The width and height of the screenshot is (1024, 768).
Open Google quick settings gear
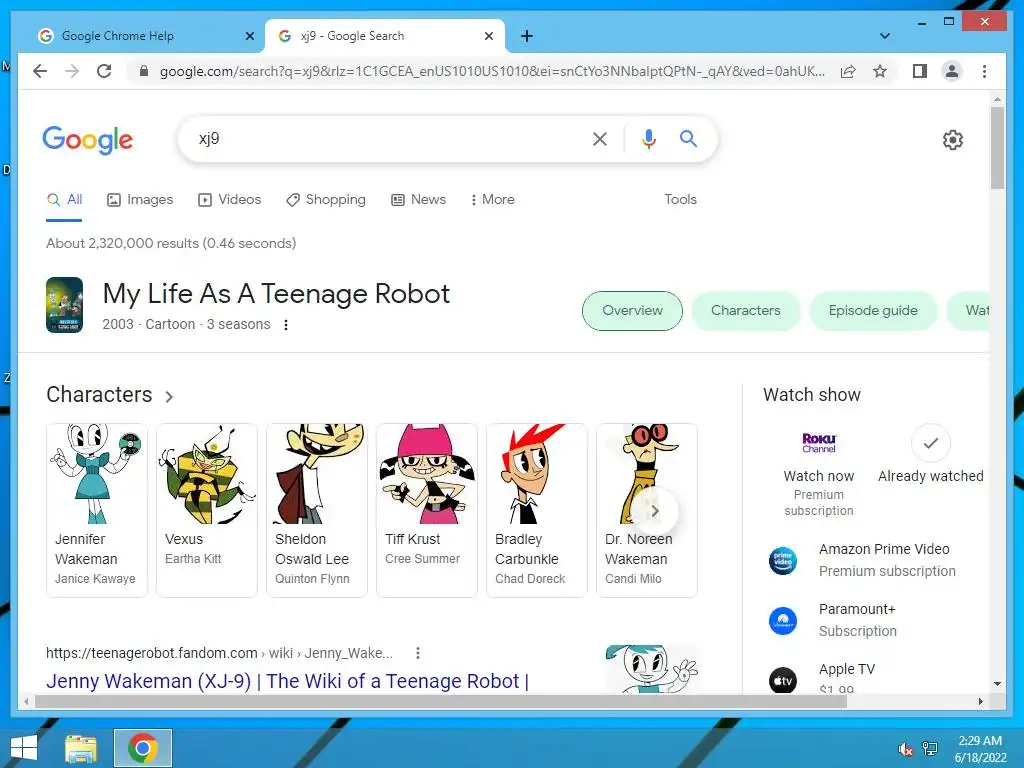coord(953,140)
